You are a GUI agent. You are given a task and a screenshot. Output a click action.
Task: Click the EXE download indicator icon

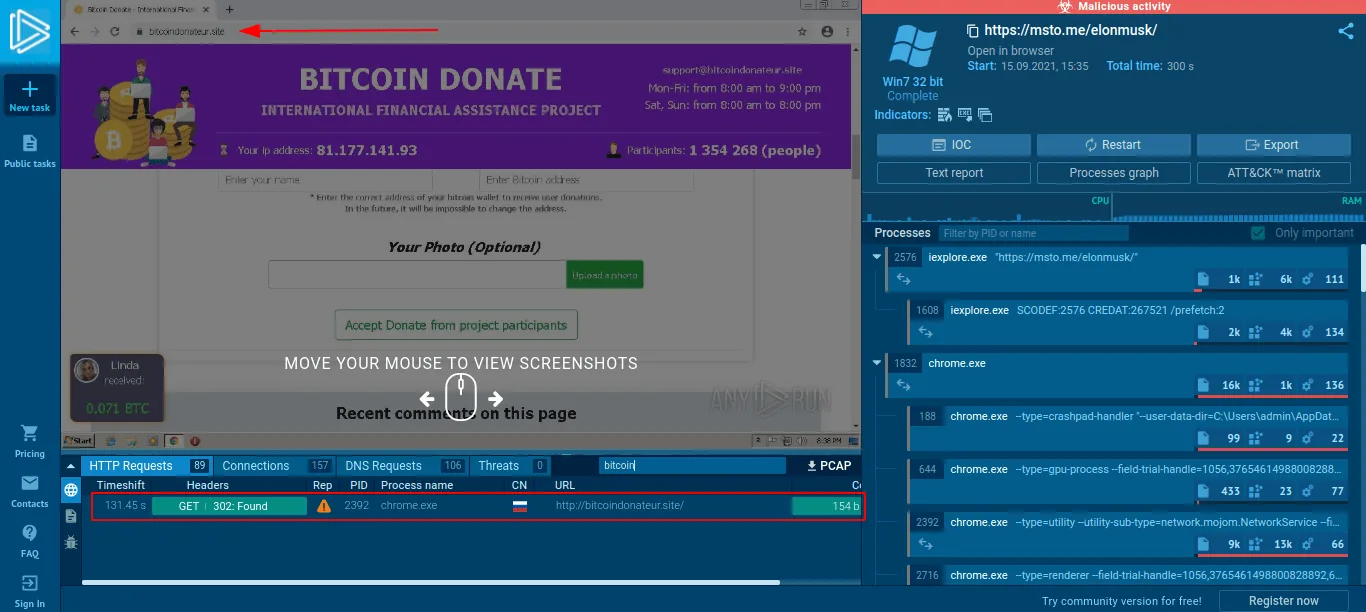[x=965, y=115]
